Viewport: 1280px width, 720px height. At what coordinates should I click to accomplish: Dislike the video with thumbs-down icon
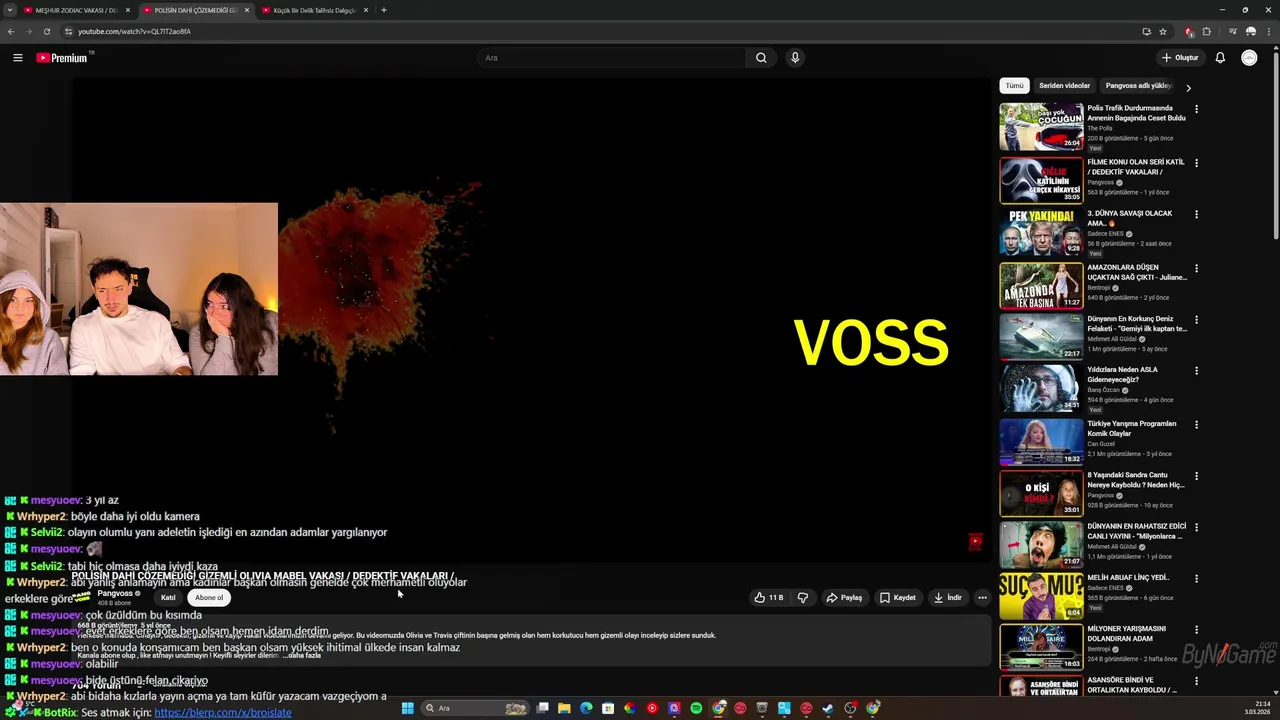802,598
